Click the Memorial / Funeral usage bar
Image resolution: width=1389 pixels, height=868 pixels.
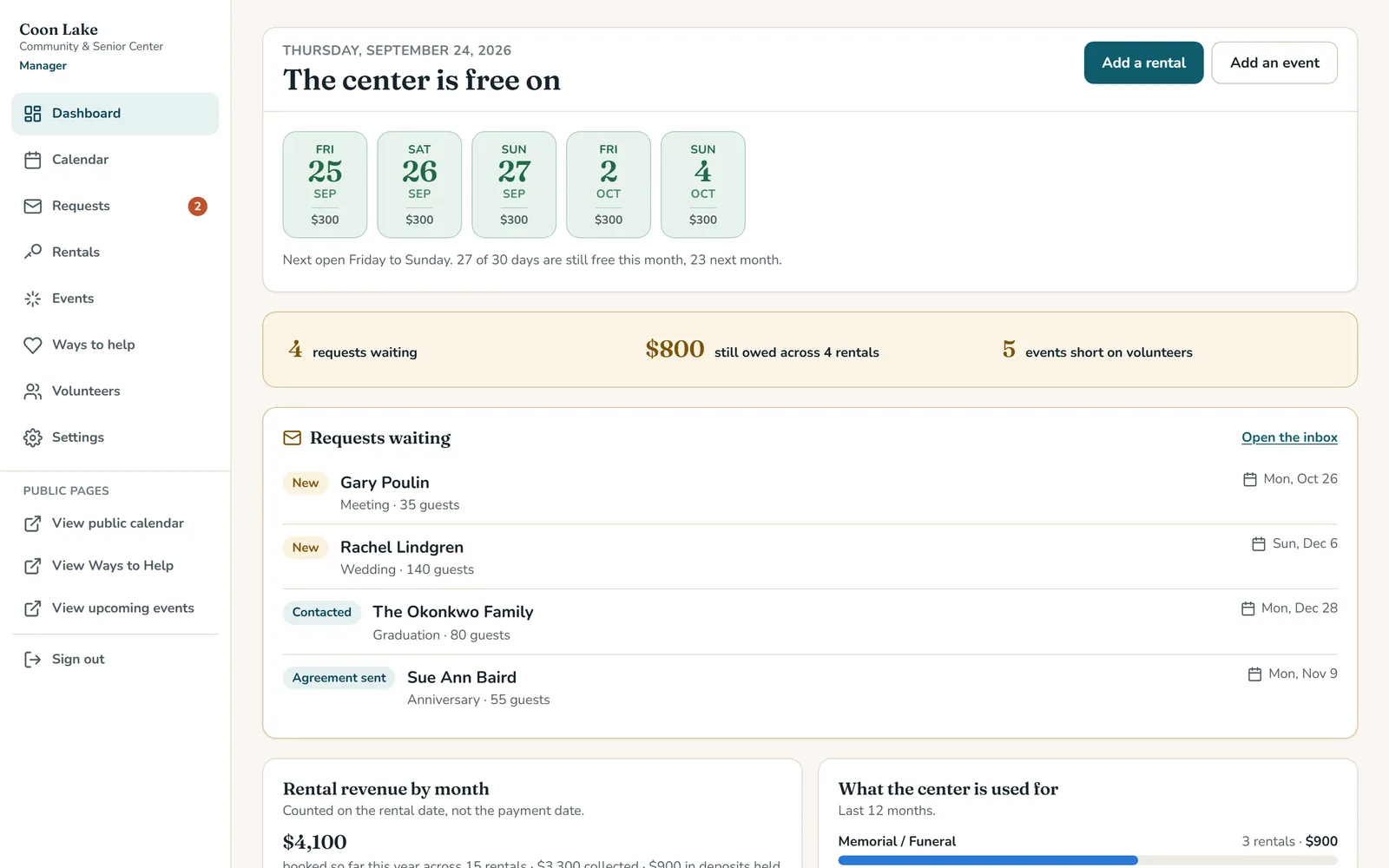(x=1088, y=860)
